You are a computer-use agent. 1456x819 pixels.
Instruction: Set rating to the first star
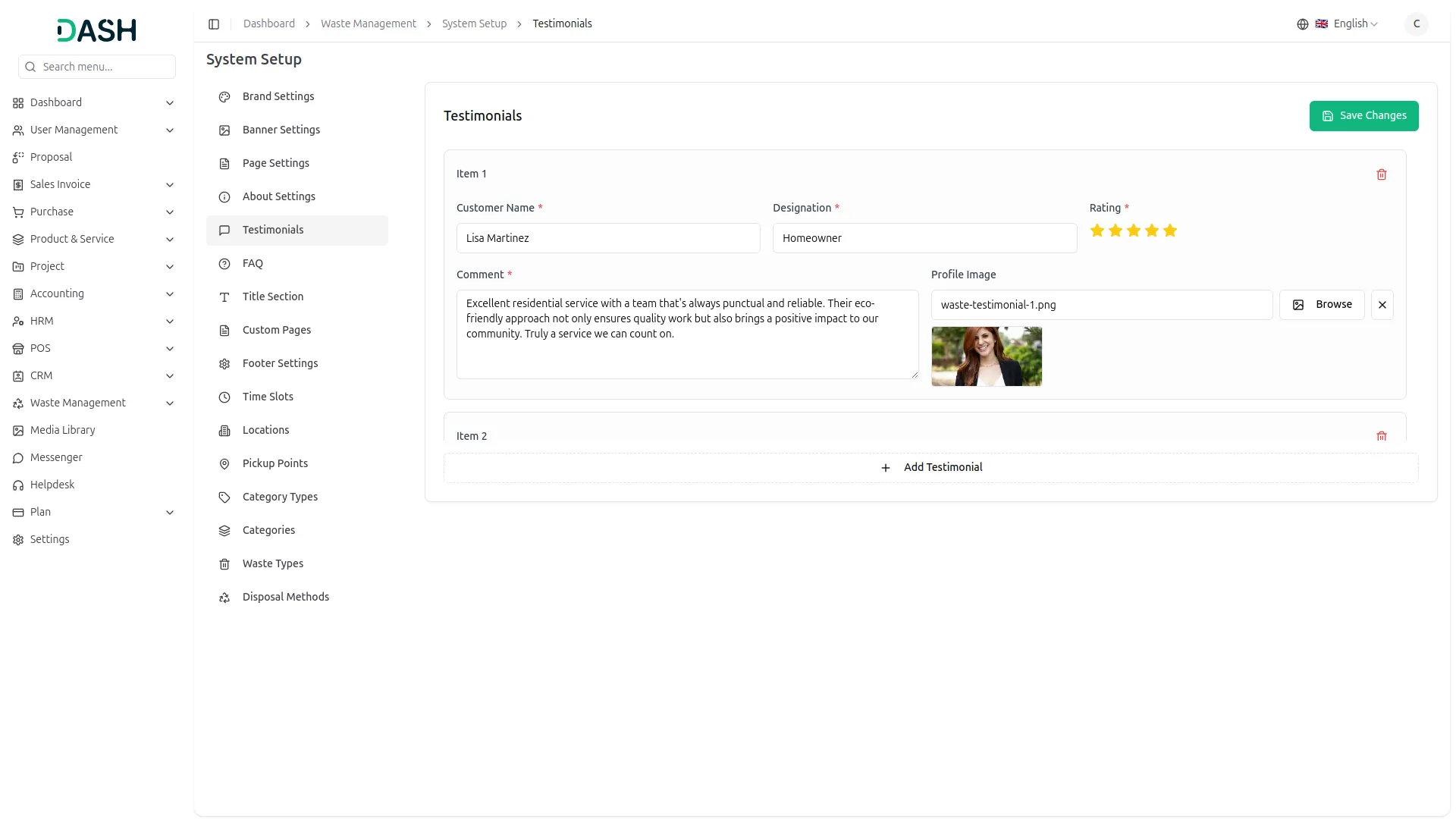click(x=1097, y=231)
